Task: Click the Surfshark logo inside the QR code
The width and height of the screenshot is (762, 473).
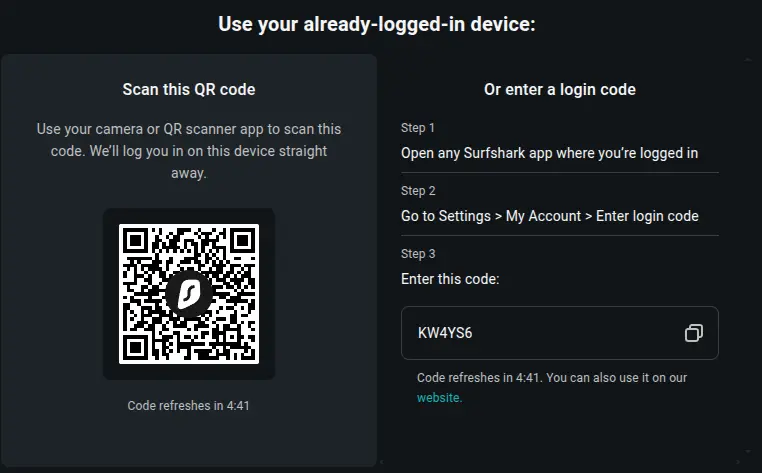Action: click(189, 294)
